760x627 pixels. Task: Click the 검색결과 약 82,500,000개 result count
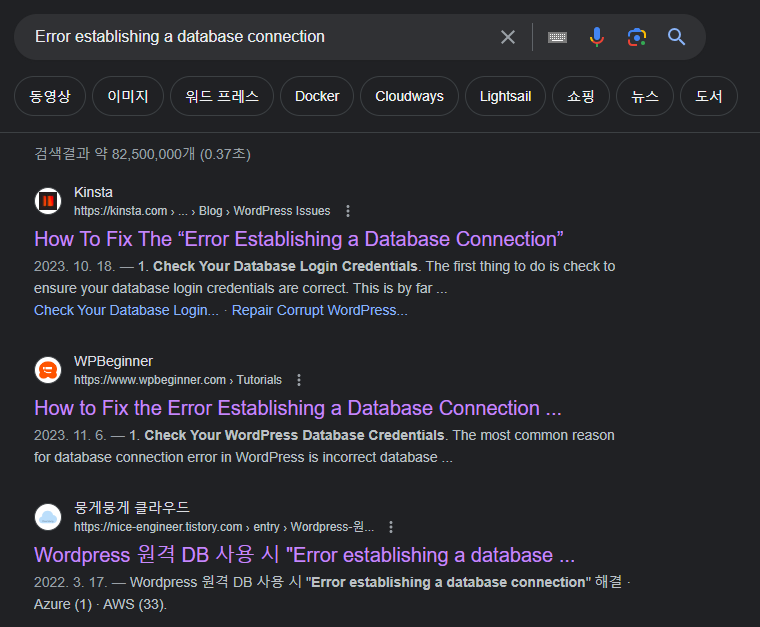click(x=142, y=154)
